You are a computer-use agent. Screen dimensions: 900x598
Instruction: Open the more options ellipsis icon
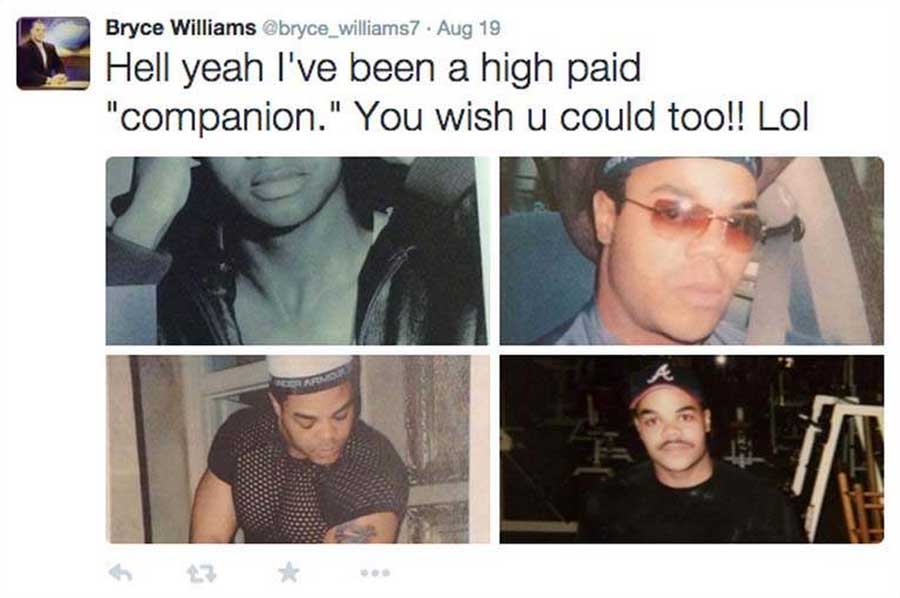(375, 572)
